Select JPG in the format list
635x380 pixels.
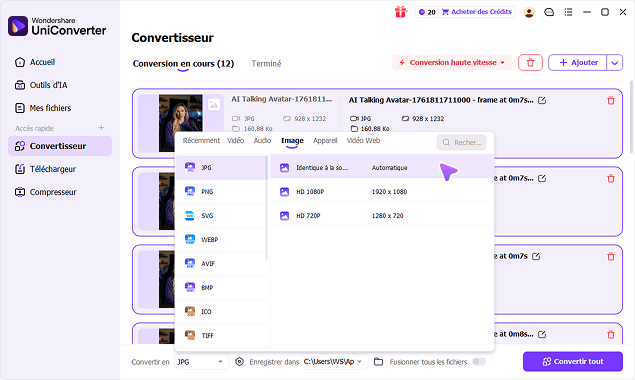[222, 167]
